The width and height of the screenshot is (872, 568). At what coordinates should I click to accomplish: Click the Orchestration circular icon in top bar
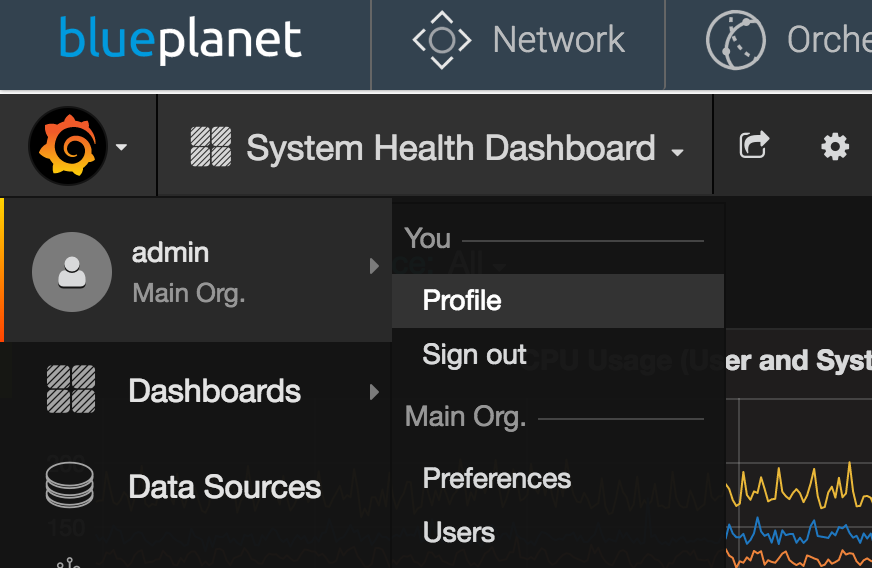[x=735, y=40]
